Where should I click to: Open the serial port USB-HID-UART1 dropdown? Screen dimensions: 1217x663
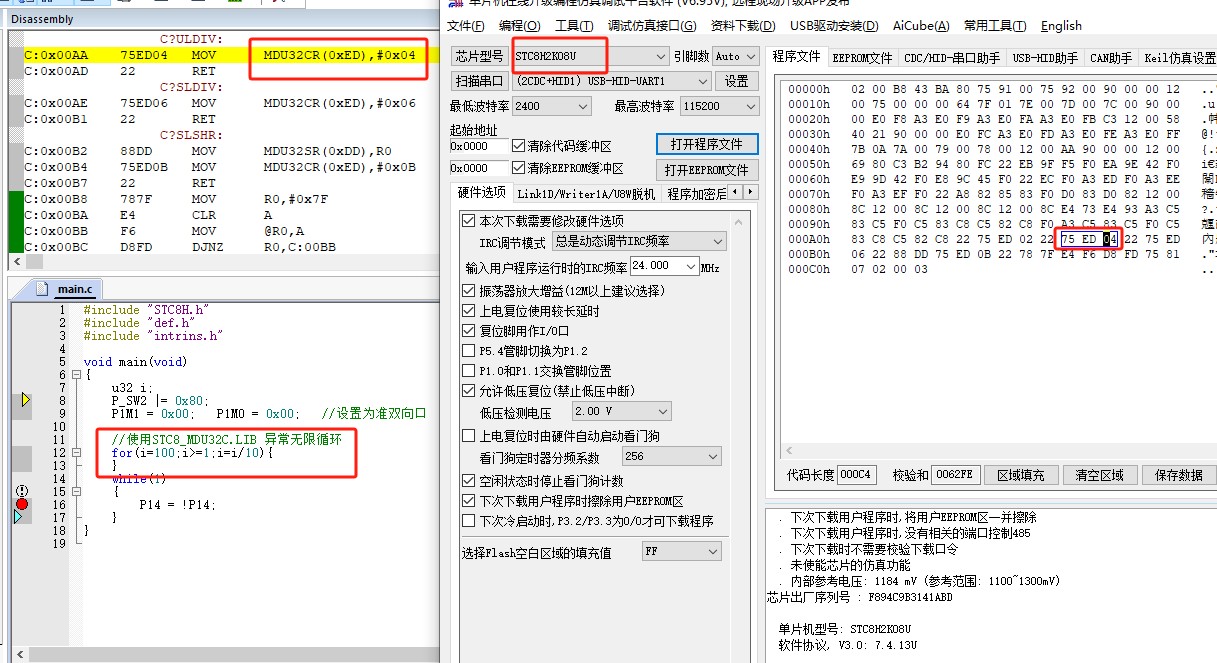point(610,81)
